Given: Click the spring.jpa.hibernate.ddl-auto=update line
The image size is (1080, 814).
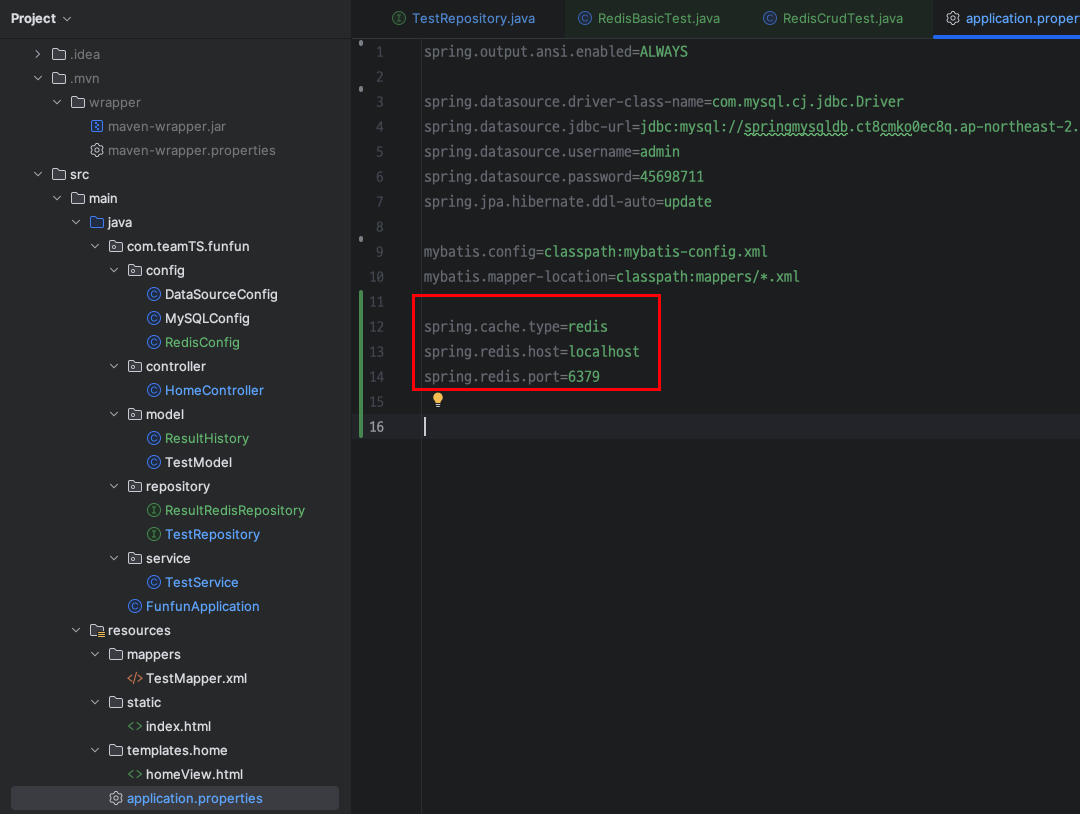Looking at the screenshot, I should [568, 202].
